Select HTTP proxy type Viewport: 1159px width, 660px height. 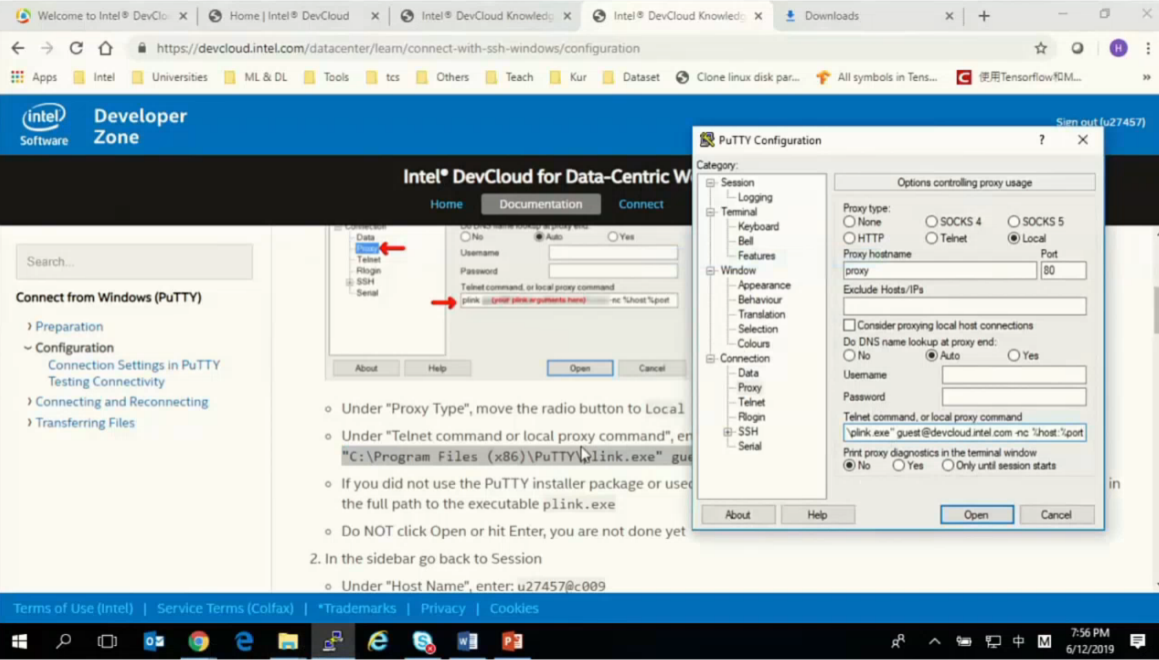[x=849, y=238]
